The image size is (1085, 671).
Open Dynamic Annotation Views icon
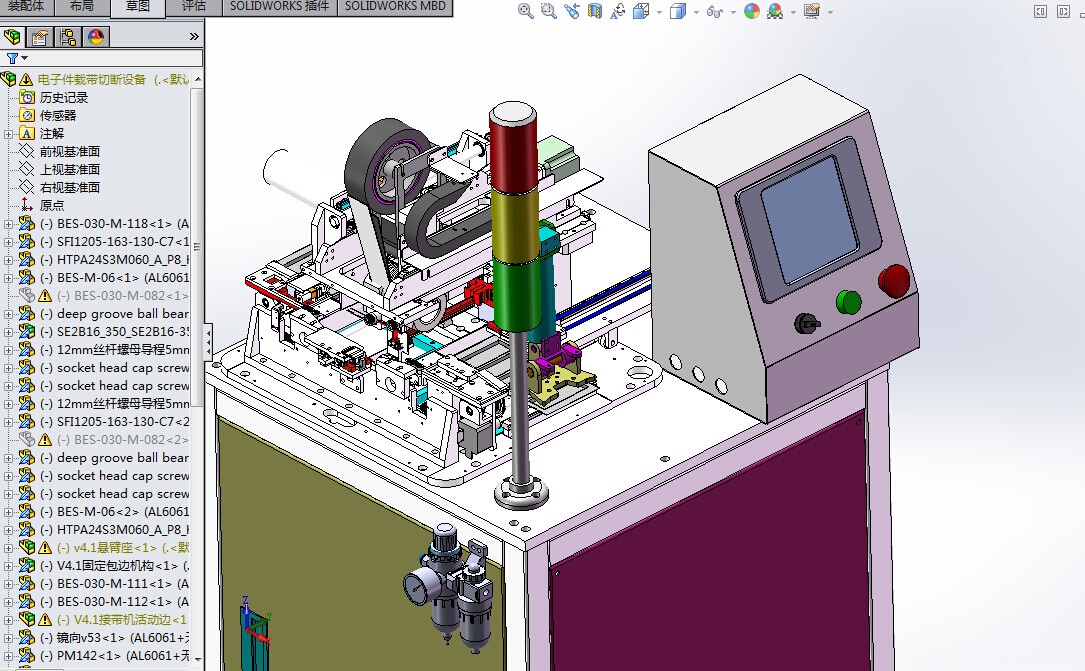coord(617,11)
